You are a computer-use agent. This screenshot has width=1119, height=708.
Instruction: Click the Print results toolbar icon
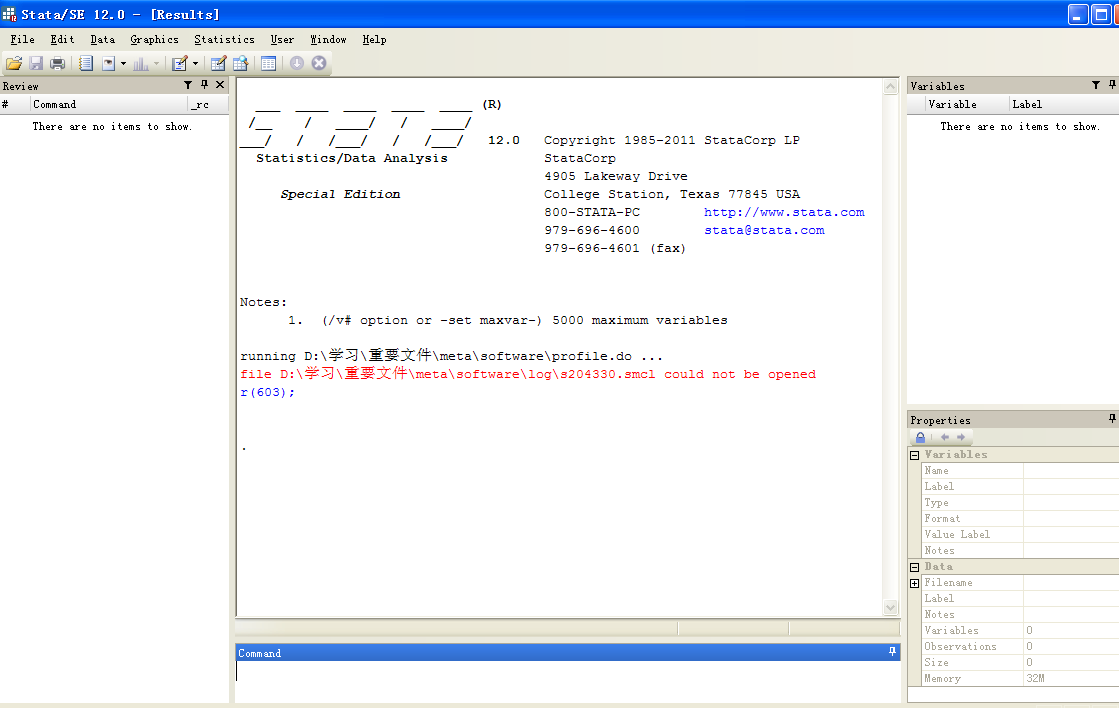pyautogui.click(x=58, y=64)
